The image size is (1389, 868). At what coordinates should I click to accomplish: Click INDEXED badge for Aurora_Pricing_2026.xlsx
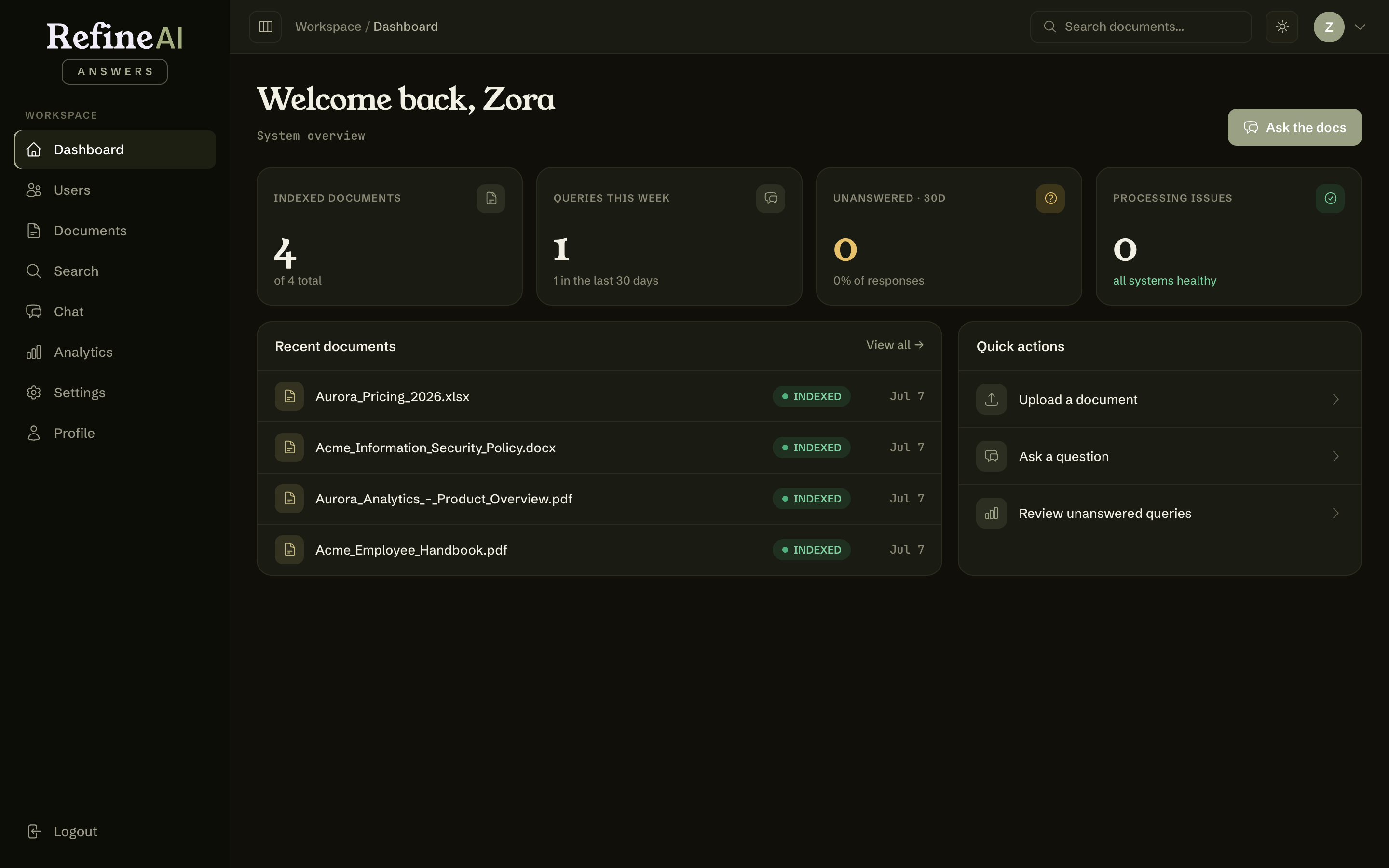(x=812, y=397)
